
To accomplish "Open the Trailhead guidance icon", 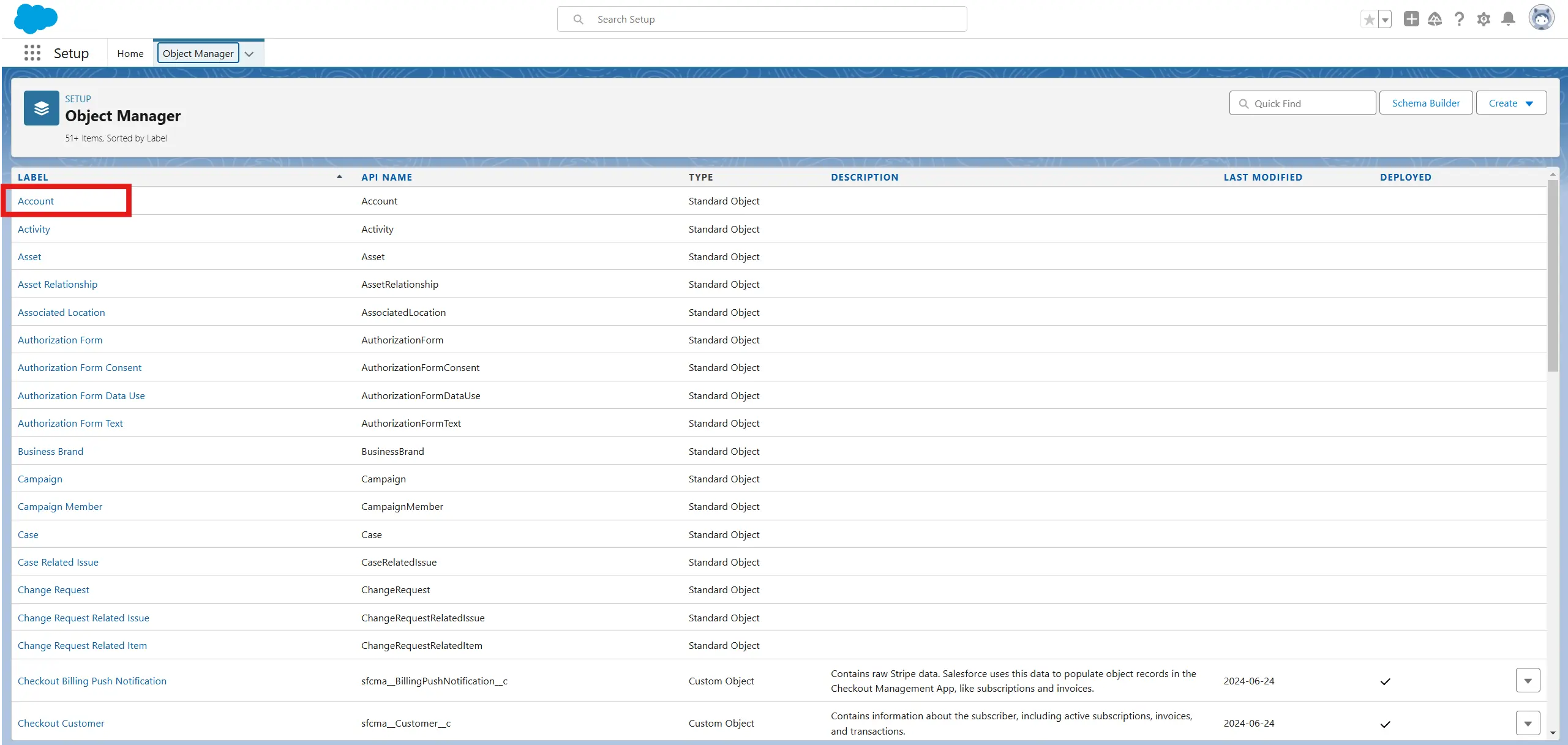I will [1435, 19].
